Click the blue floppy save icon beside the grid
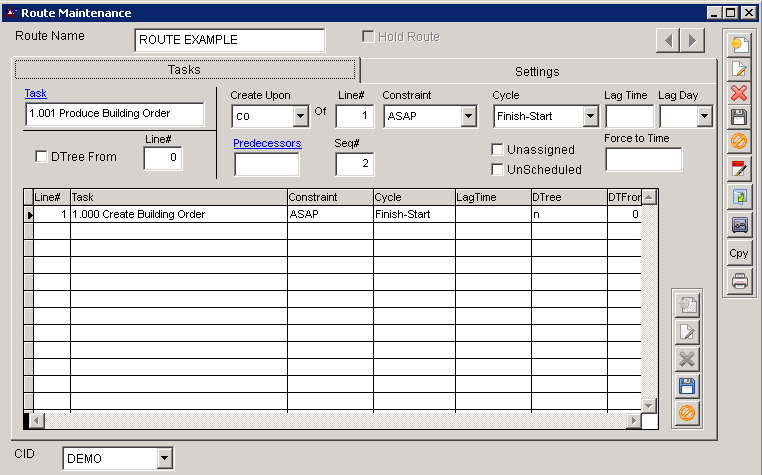 point(687,386)
